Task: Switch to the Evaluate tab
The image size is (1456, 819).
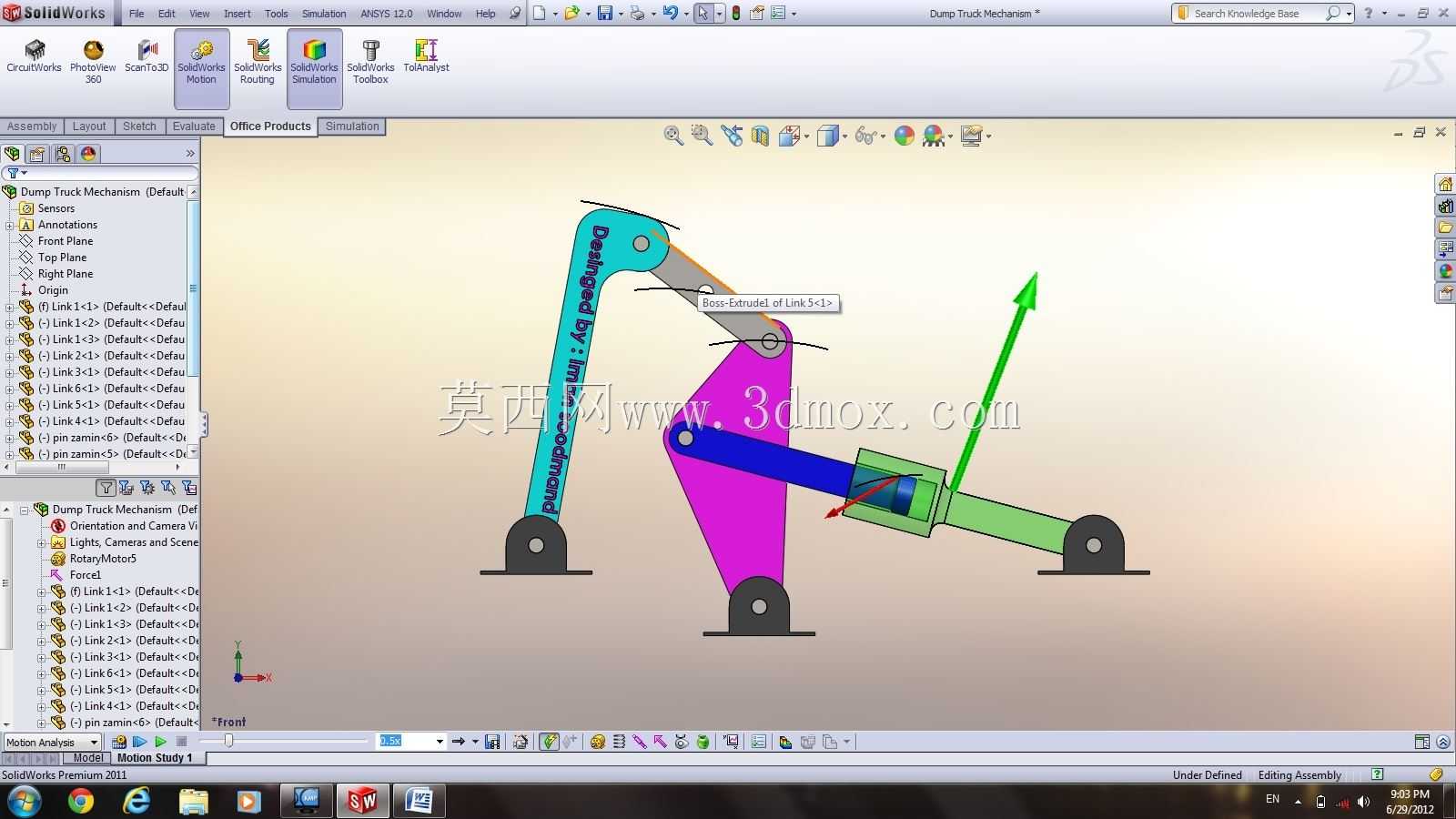Action: pyautogui.click(x=194, y=126)
